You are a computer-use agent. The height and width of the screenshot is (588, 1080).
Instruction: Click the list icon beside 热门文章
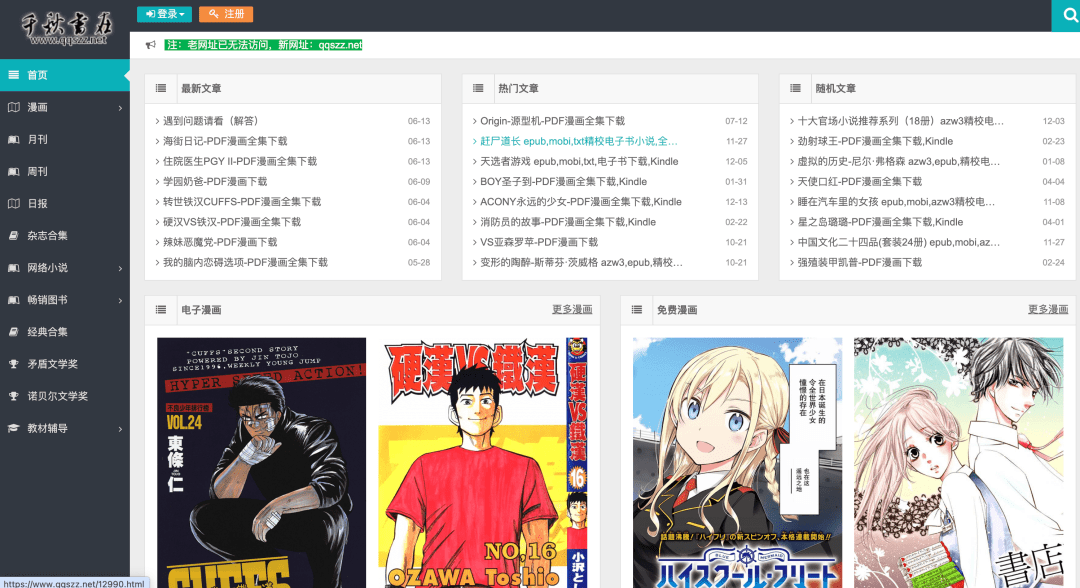478,88
